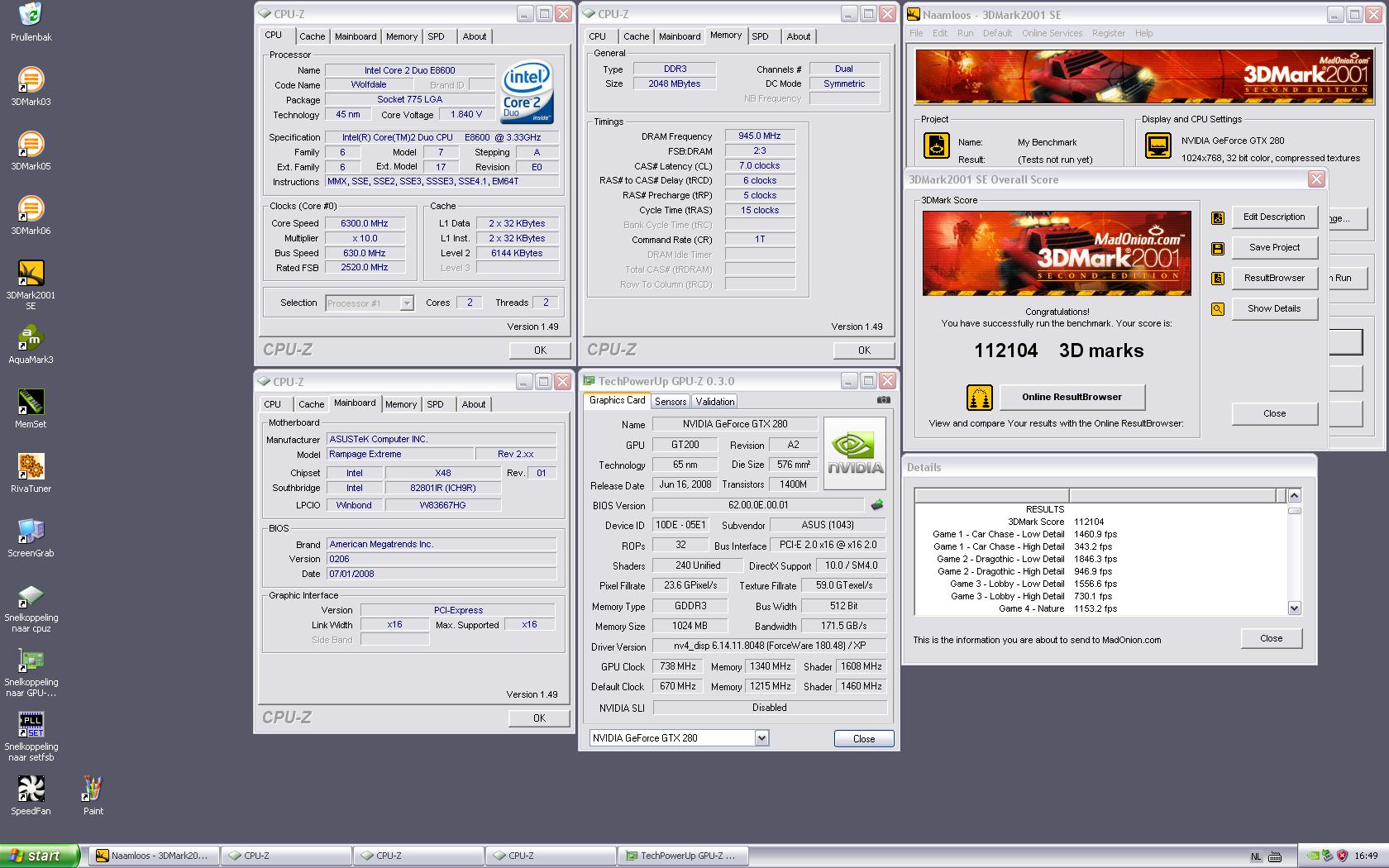This screenshot has height=868, width=1389.
Task: Click the Rampage Extreme model field
Action: (x=400, y=454)
